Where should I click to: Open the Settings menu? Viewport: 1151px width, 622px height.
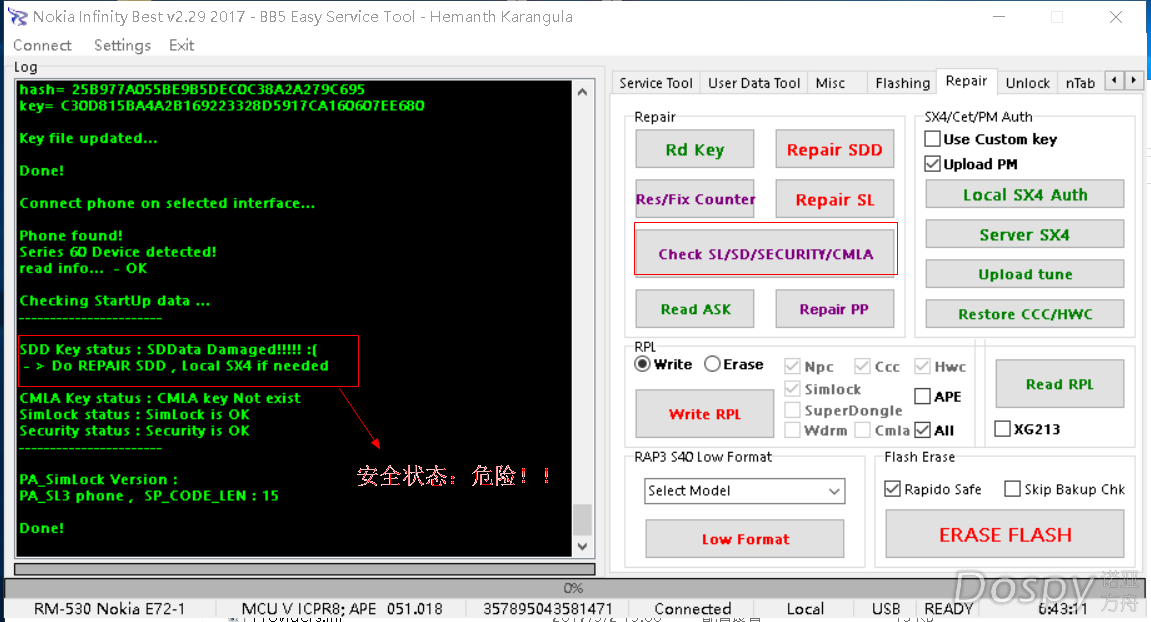(122, 46)
